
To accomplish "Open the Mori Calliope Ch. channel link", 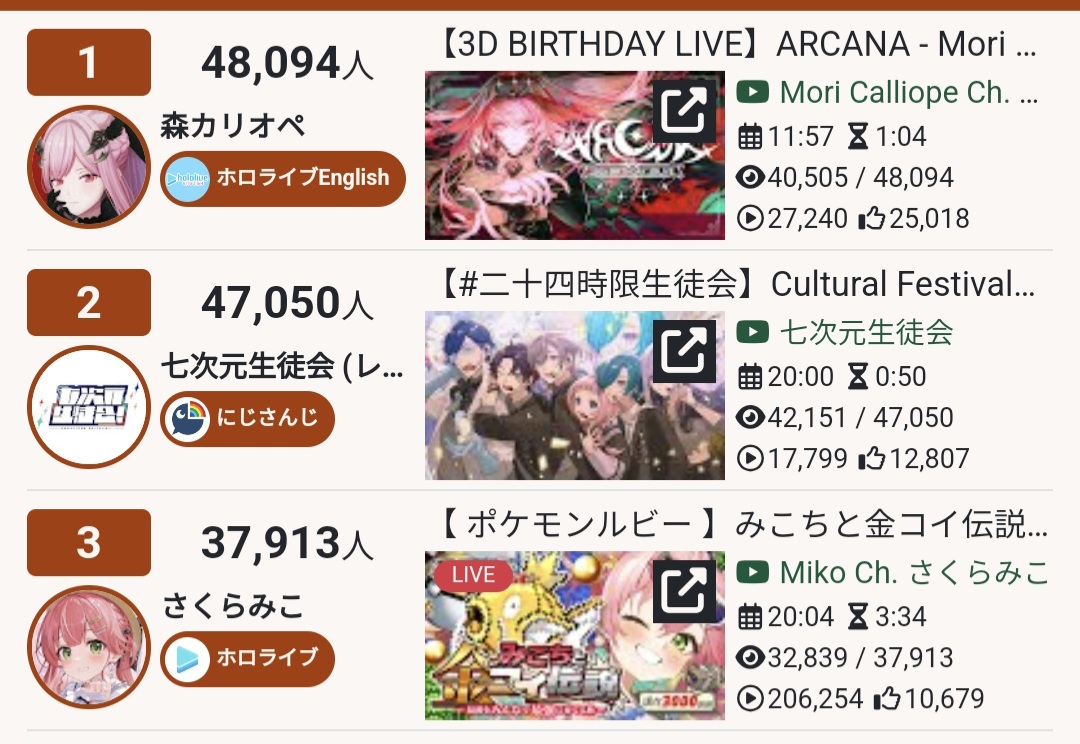I will click(x=908, y=92).
